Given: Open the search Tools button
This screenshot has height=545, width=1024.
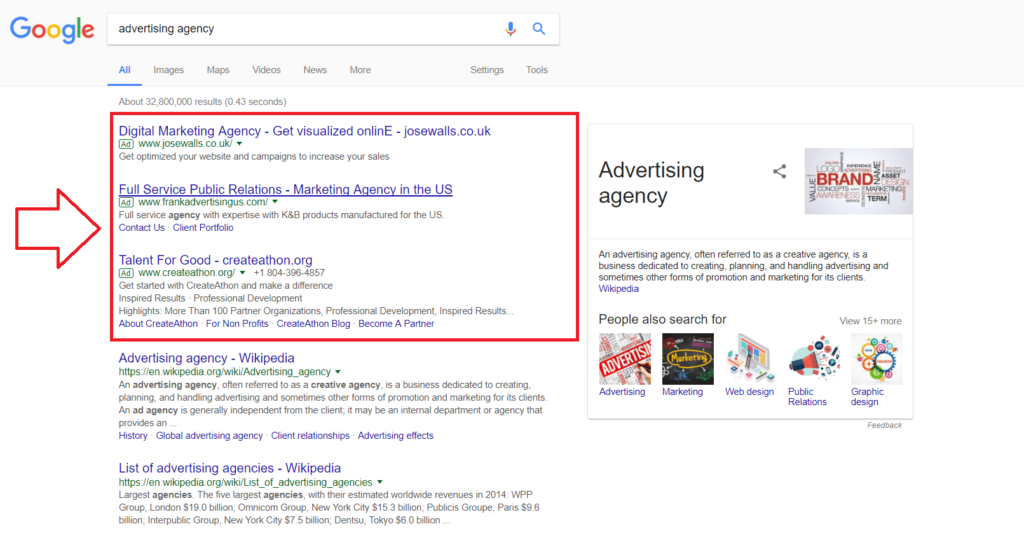Looking at the screenshot, I should [x=537, y=70].
